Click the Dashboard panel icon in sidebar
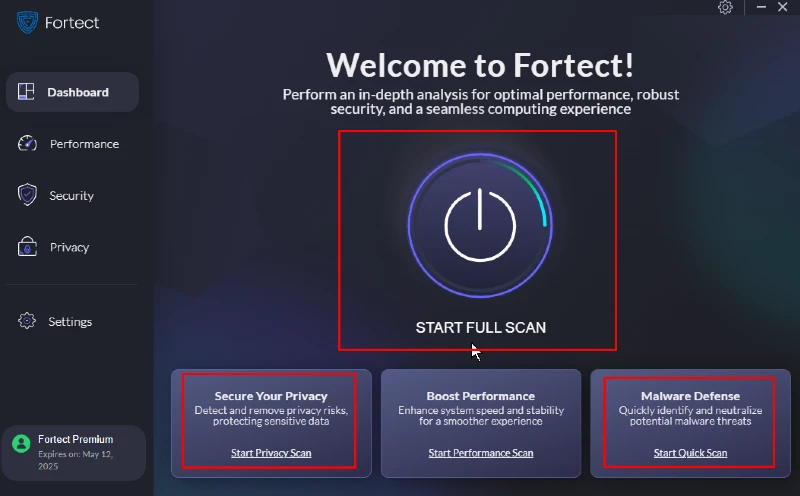This screenshot has width=800, height=496. pos(26,92)
